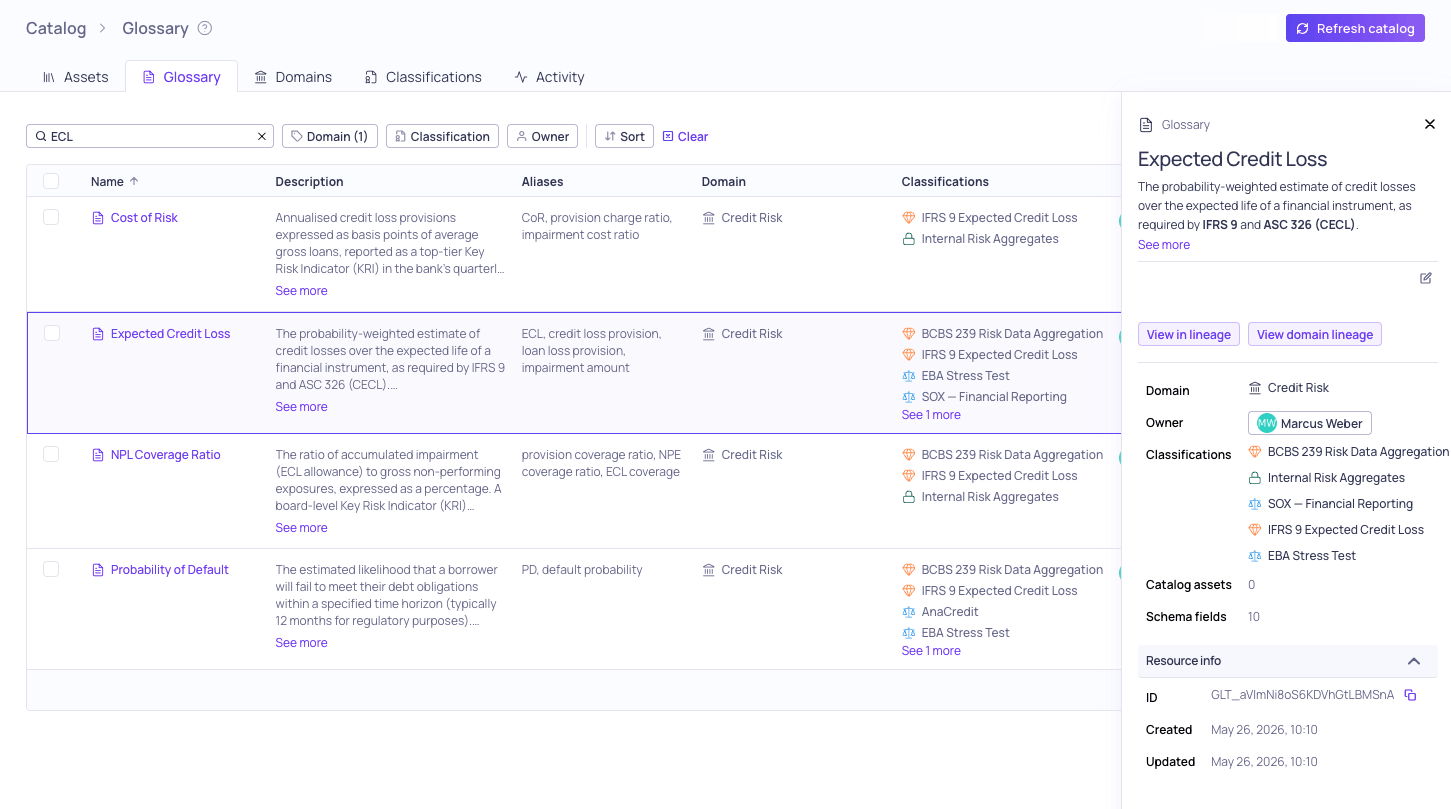Focus the glossary search input field
Image resolution: width=1451 pixels, height=809 pixels.
150,136
